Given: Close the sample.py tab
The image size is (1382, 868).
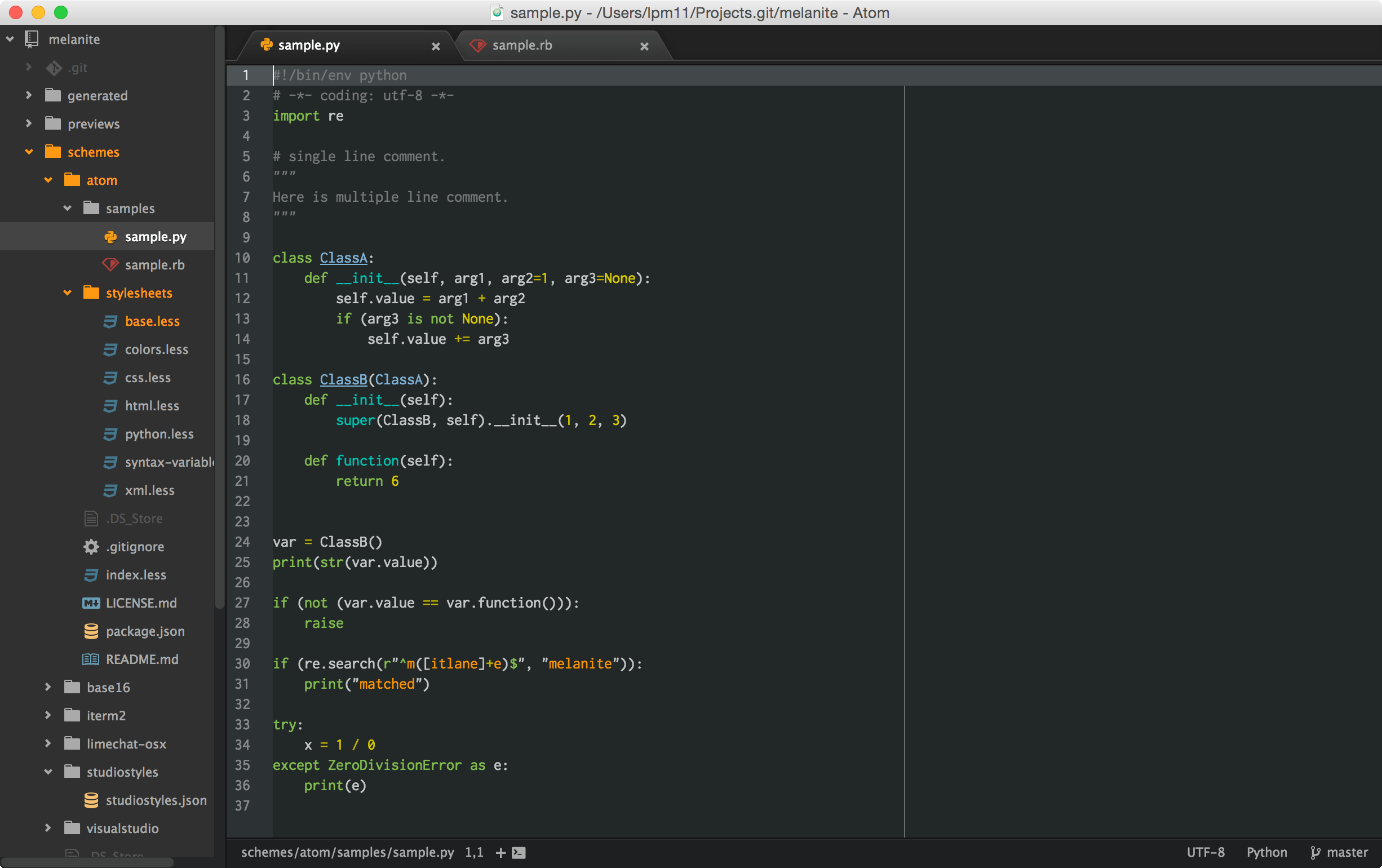Looking at the screenshot, I should coord(436,46).
